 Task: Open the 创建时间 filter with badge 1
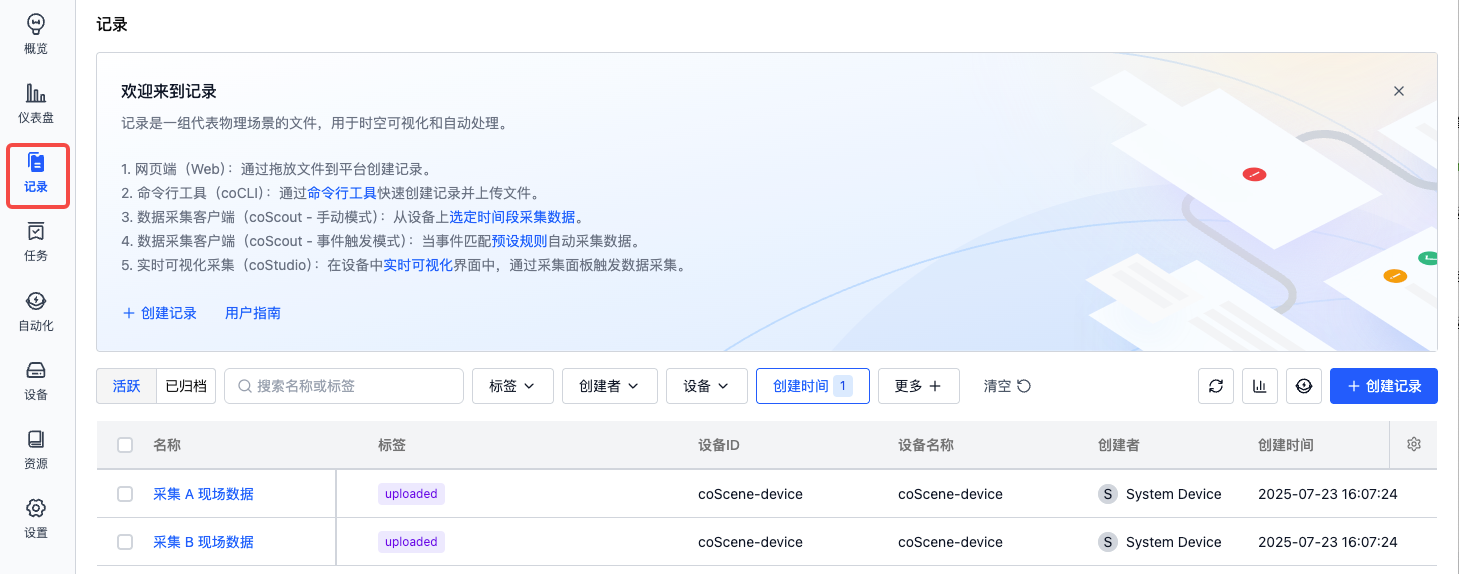813,386
